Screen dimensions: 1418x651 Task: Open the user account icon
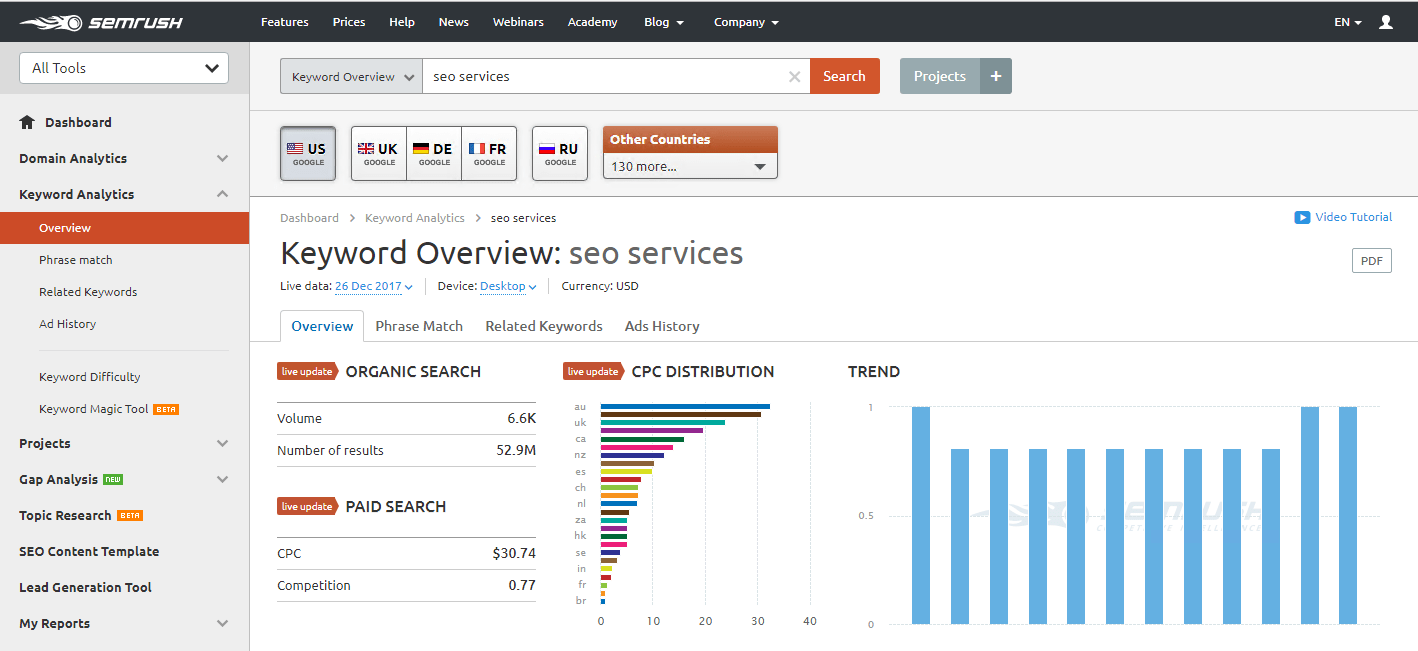1385,22
